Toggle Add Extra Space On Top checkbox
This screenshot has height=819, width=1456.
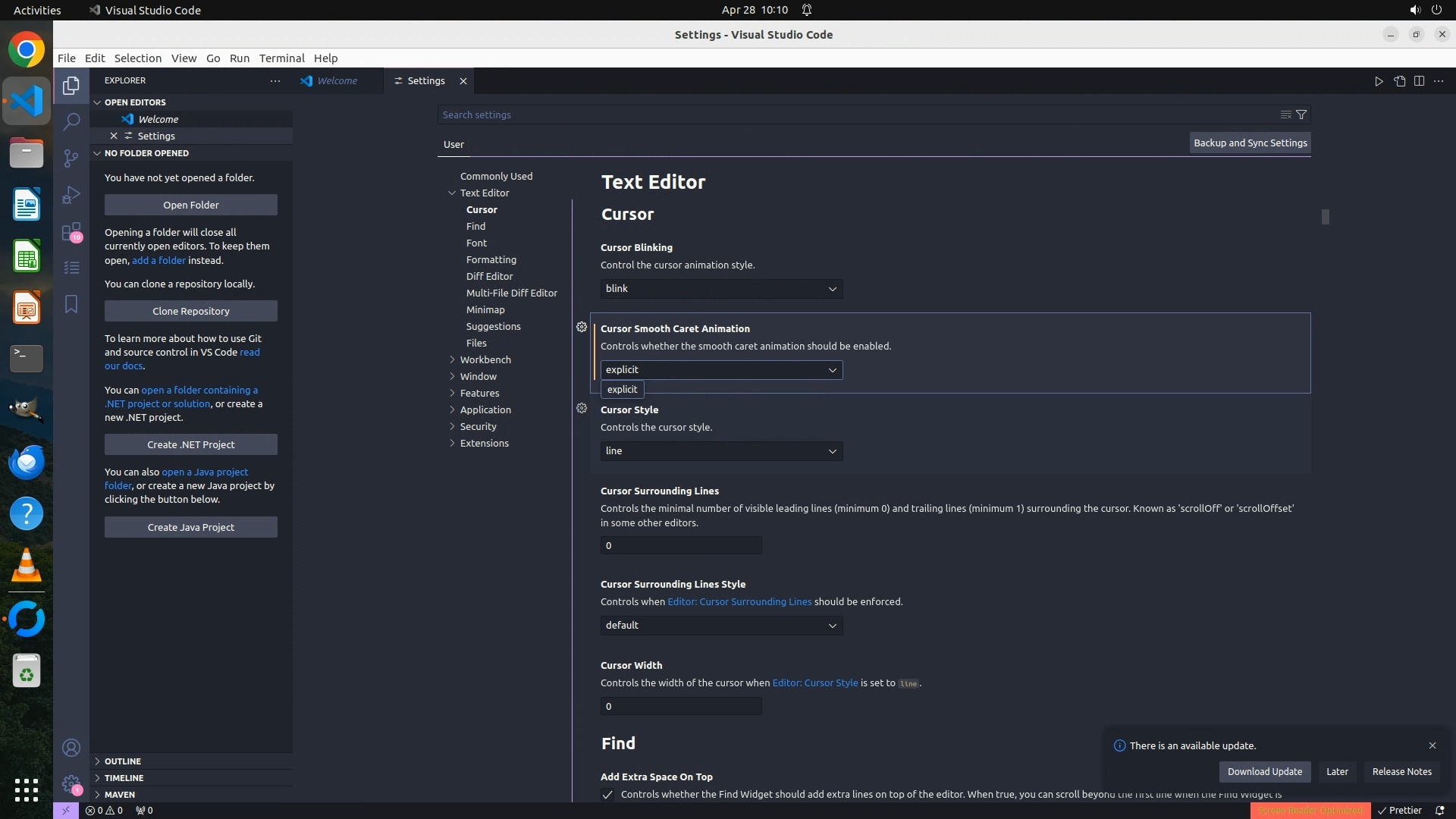pos(607,795)
